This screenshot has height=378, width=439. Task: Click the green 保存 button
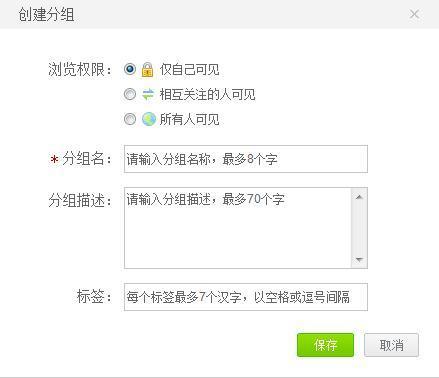(325, 345)
